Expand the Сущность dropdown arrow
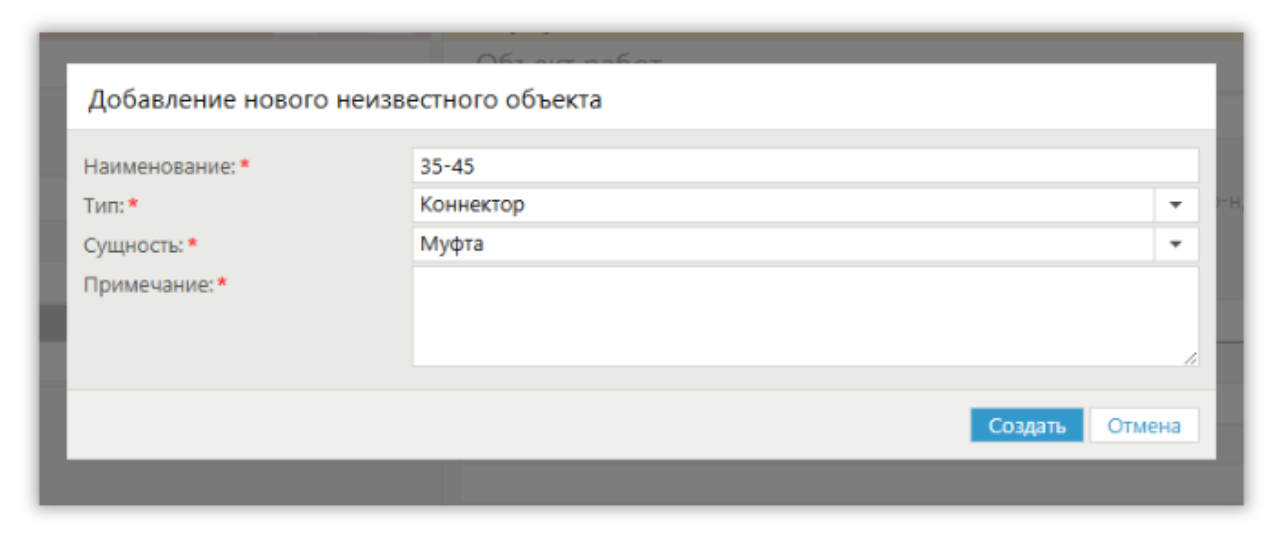Image resolution: width=1284 pixels, height=541 pixels. (1176, 243)
